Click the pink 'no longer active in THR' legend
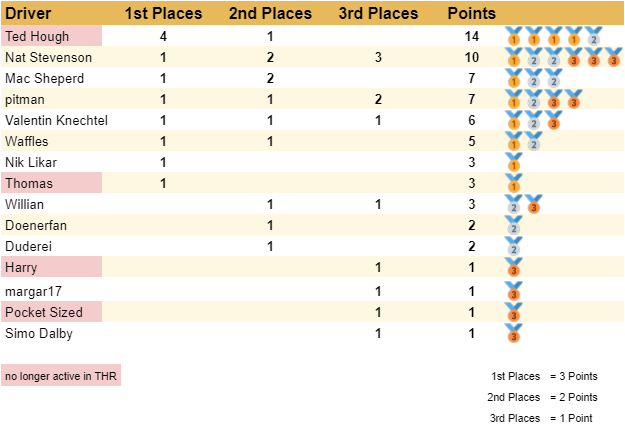Image resolution: width=625 pixels, height=425 pixels. [x=61, y=376]
